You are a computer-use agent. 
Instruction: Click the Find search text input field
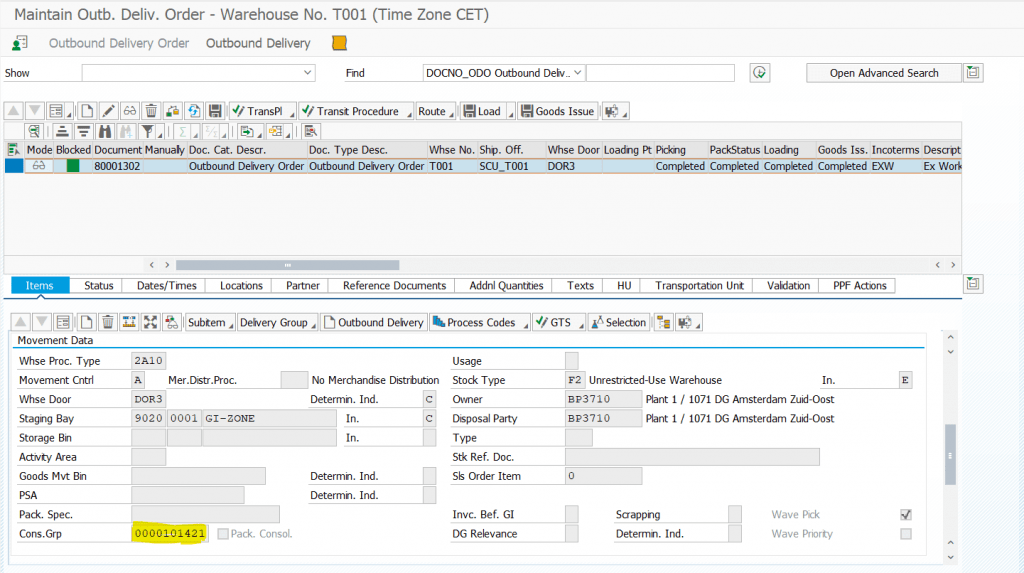tap(660, 73)
